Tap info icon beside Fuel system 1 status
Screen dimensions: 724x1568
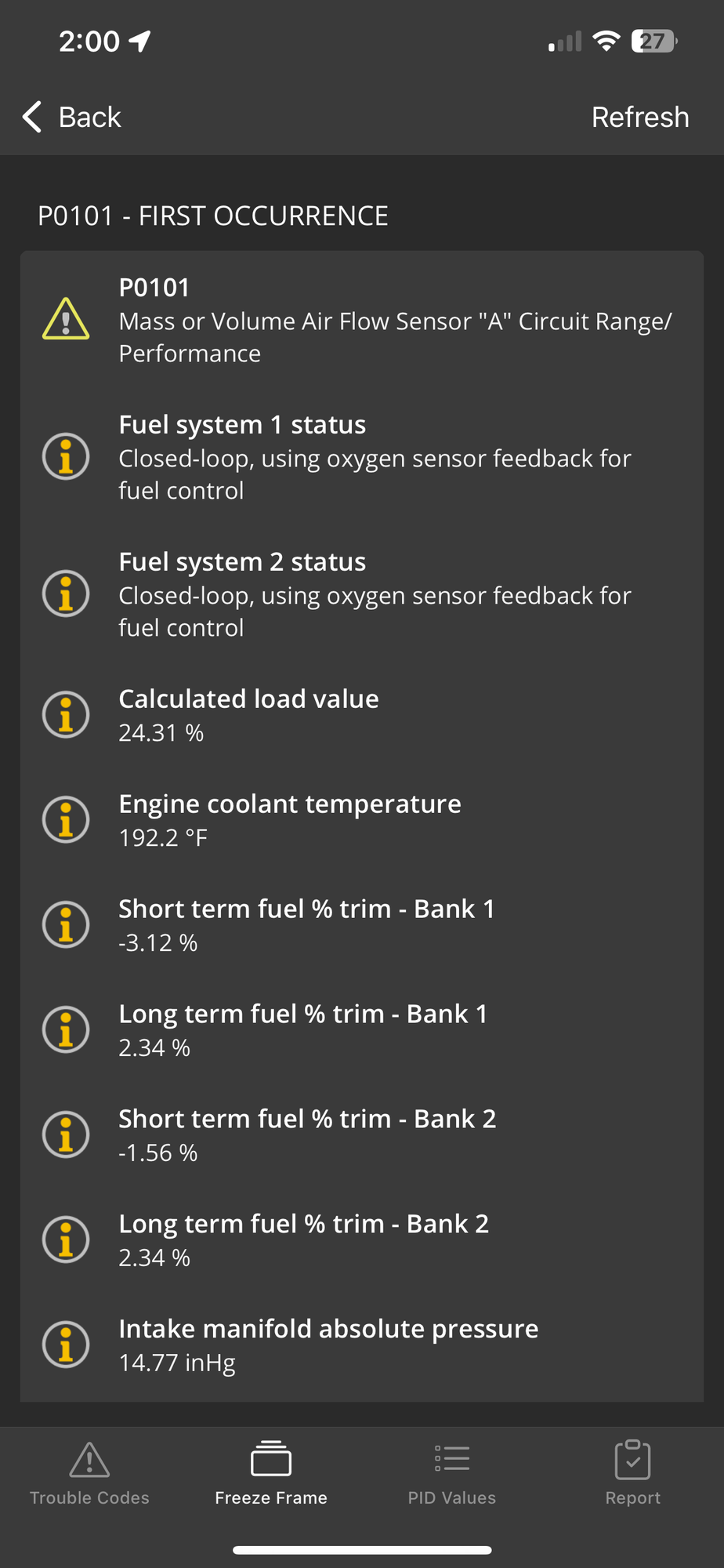tap(66, 456)
